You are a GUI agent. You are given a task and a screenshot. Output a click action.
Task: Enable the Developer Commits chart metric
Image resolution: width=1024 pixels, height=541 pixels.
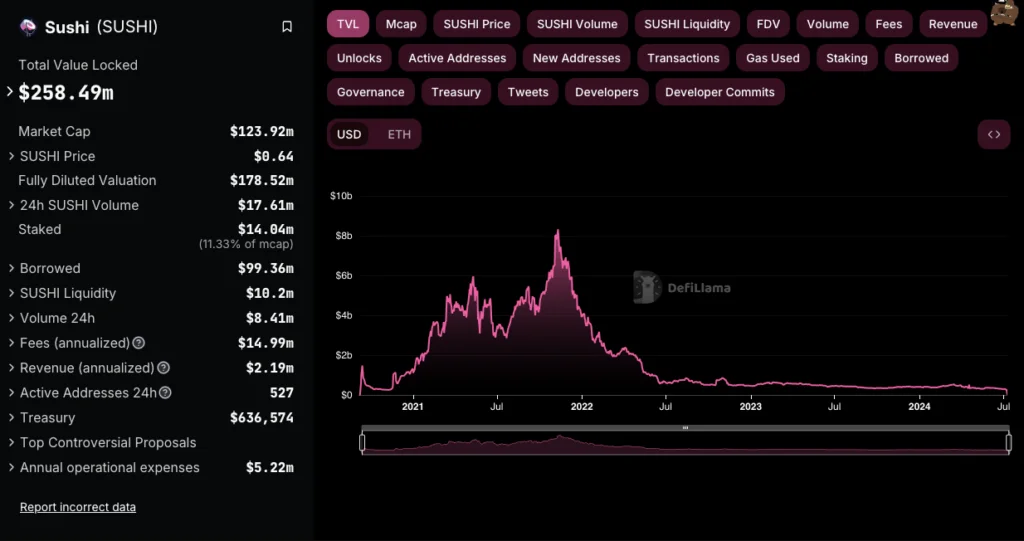(720, 92)
